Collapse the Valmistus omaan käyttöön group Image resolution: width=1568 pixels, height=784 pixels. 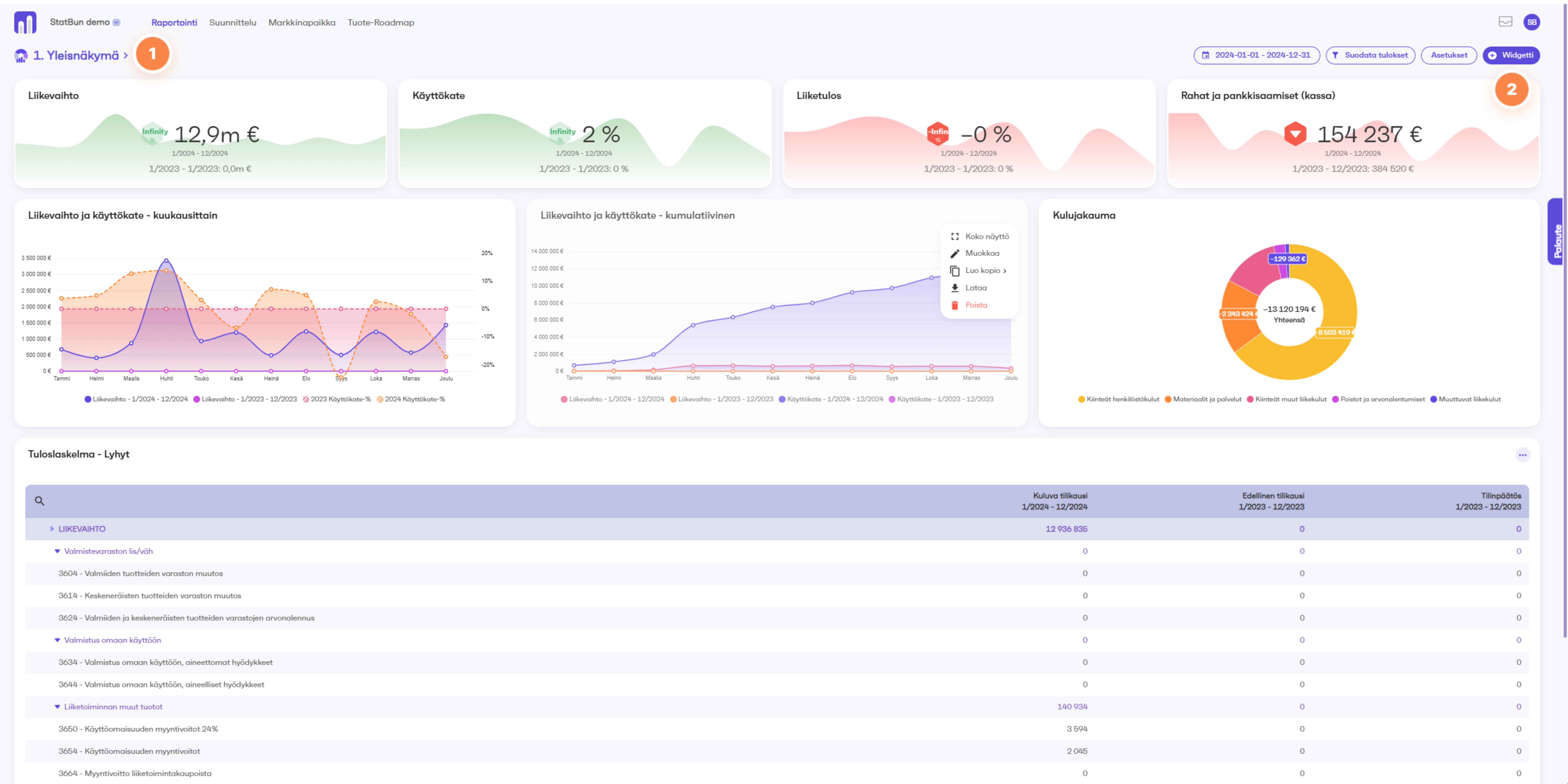click(x=57, y=640)
